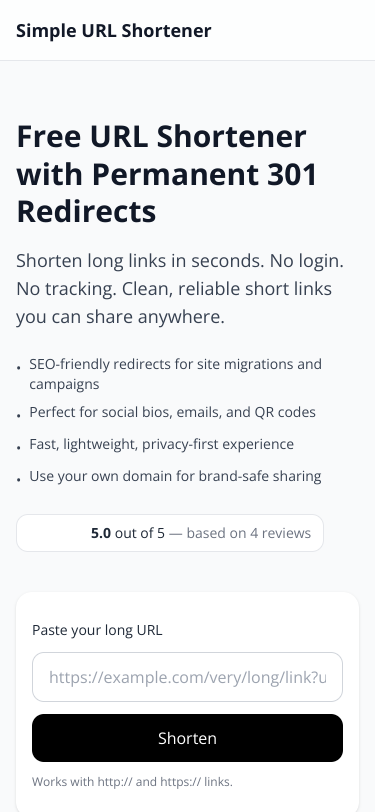Click the Simple URL Shortener site title
375x812 pixels.
click(x=113, y=31)
